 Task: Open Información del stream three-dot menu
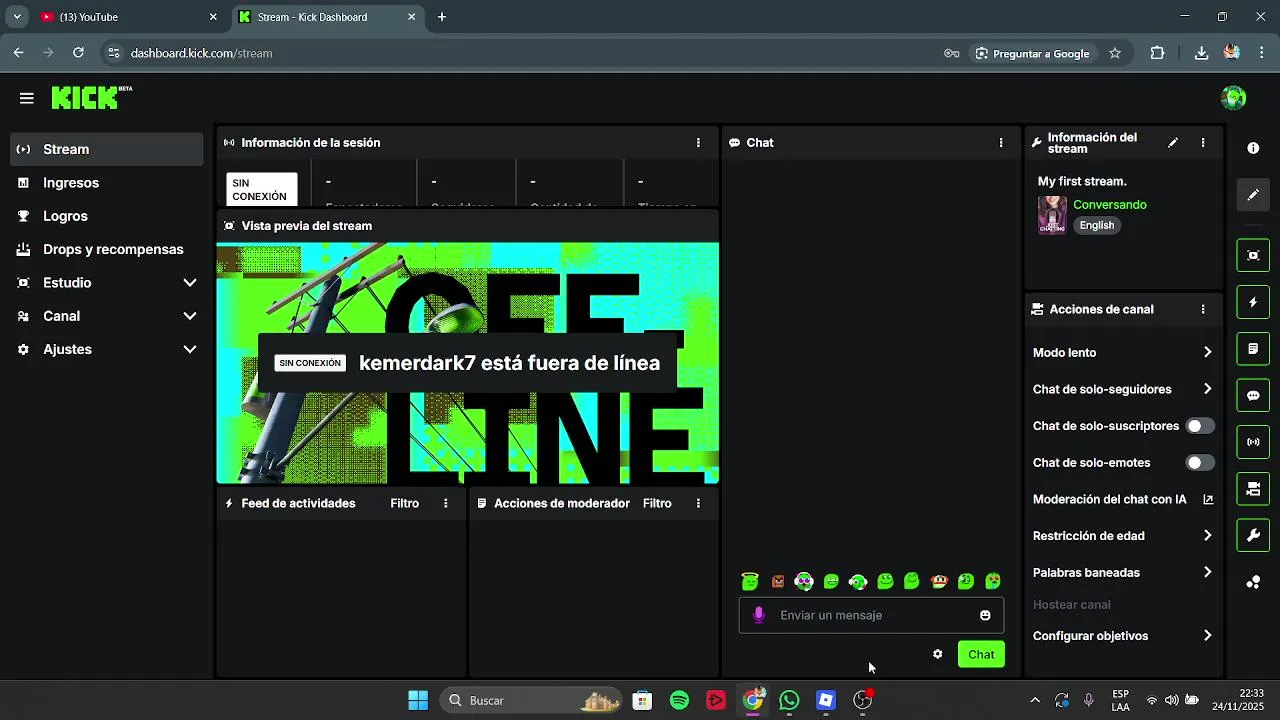coord(1203,143)
